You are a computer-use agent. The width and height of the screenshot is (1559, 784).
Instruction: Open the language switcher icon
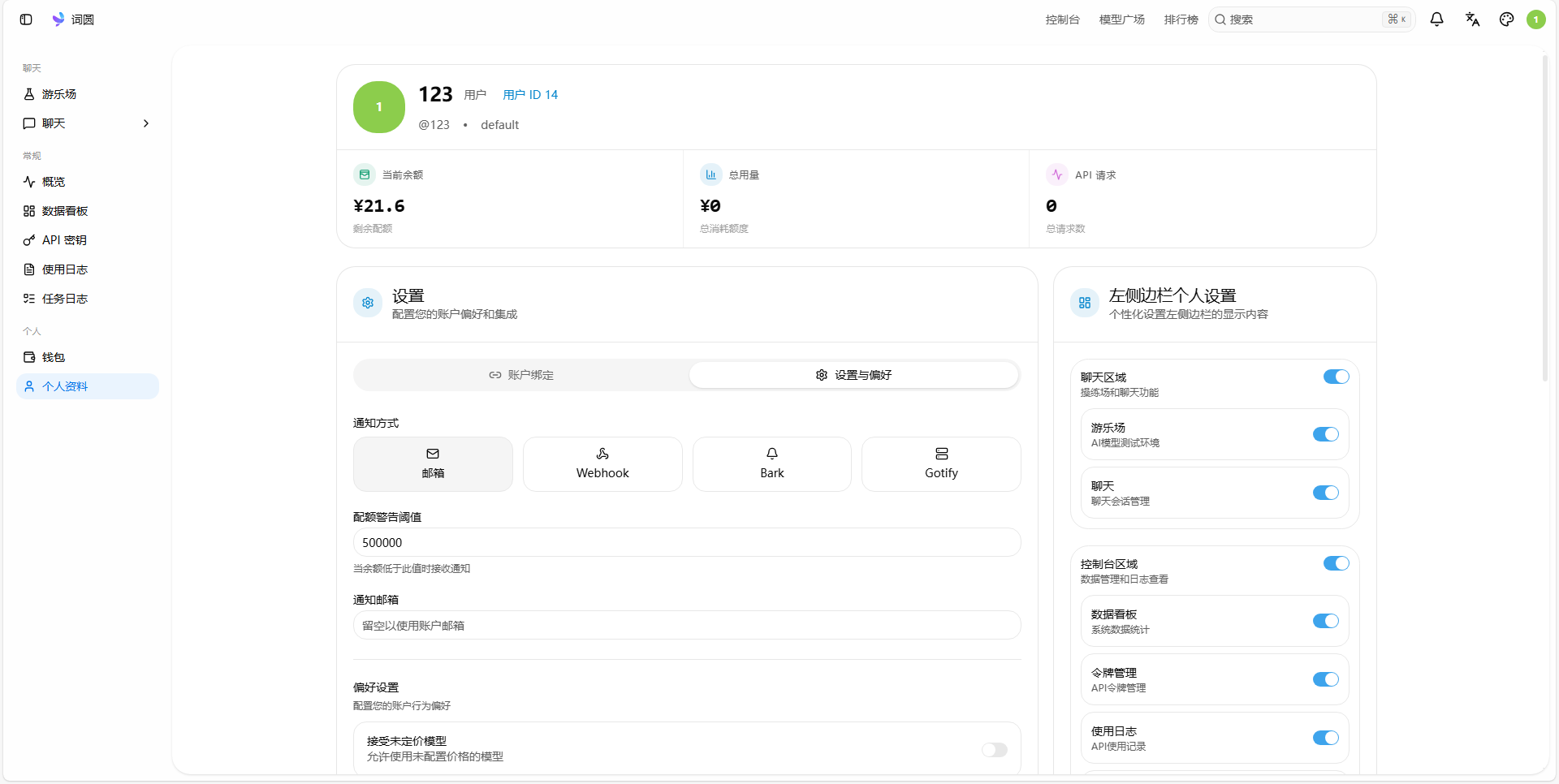click(1472, 19)
